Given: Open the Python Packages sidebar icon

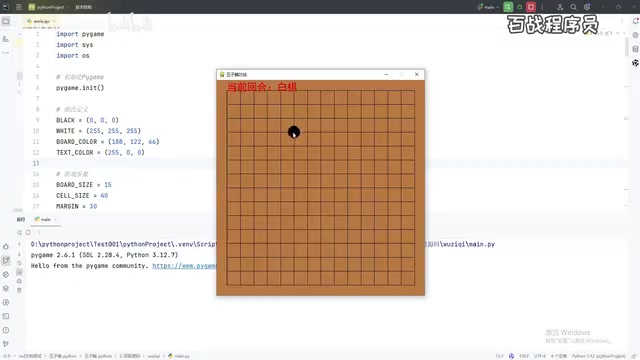Looking at the screenshot, I should click(x=6, y=247).
